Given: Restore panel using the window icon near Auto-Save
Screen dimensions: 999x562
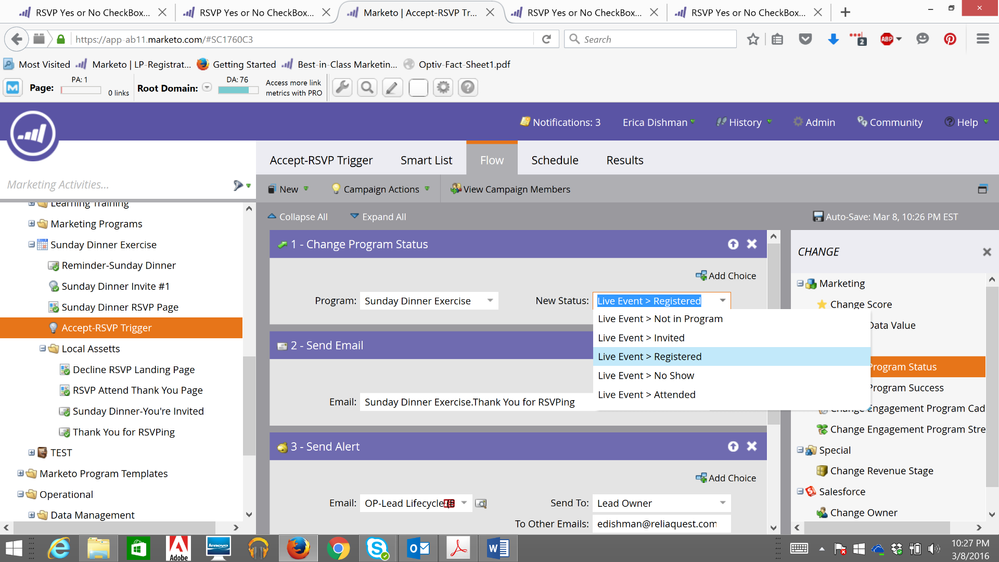Looking at the screenshot, I should [982, 189].
